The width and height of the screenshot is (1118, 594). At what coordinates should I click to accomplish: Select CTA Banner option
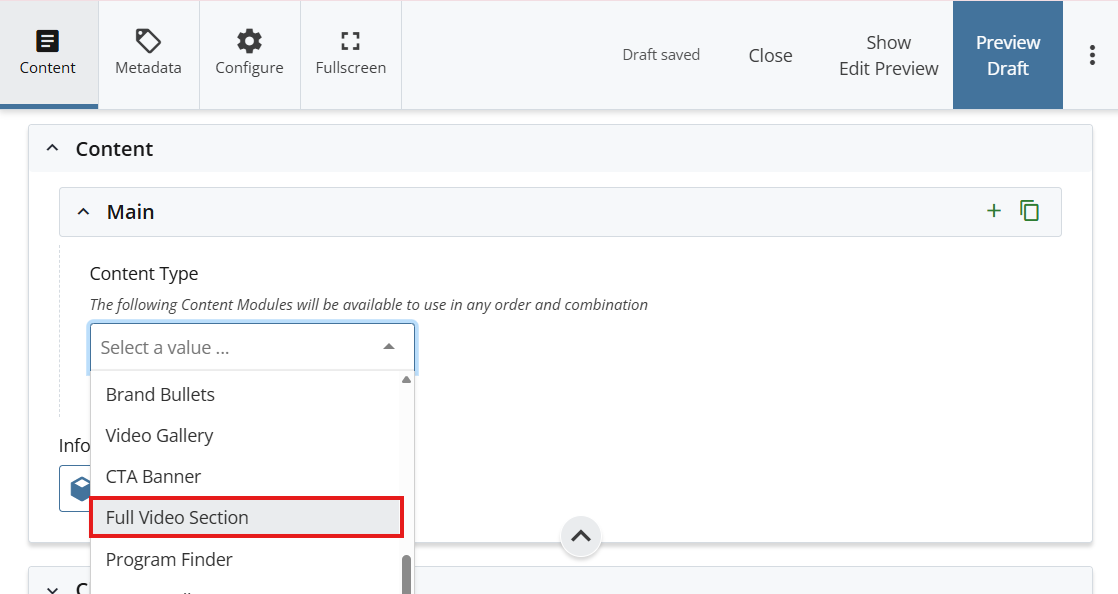153,476
